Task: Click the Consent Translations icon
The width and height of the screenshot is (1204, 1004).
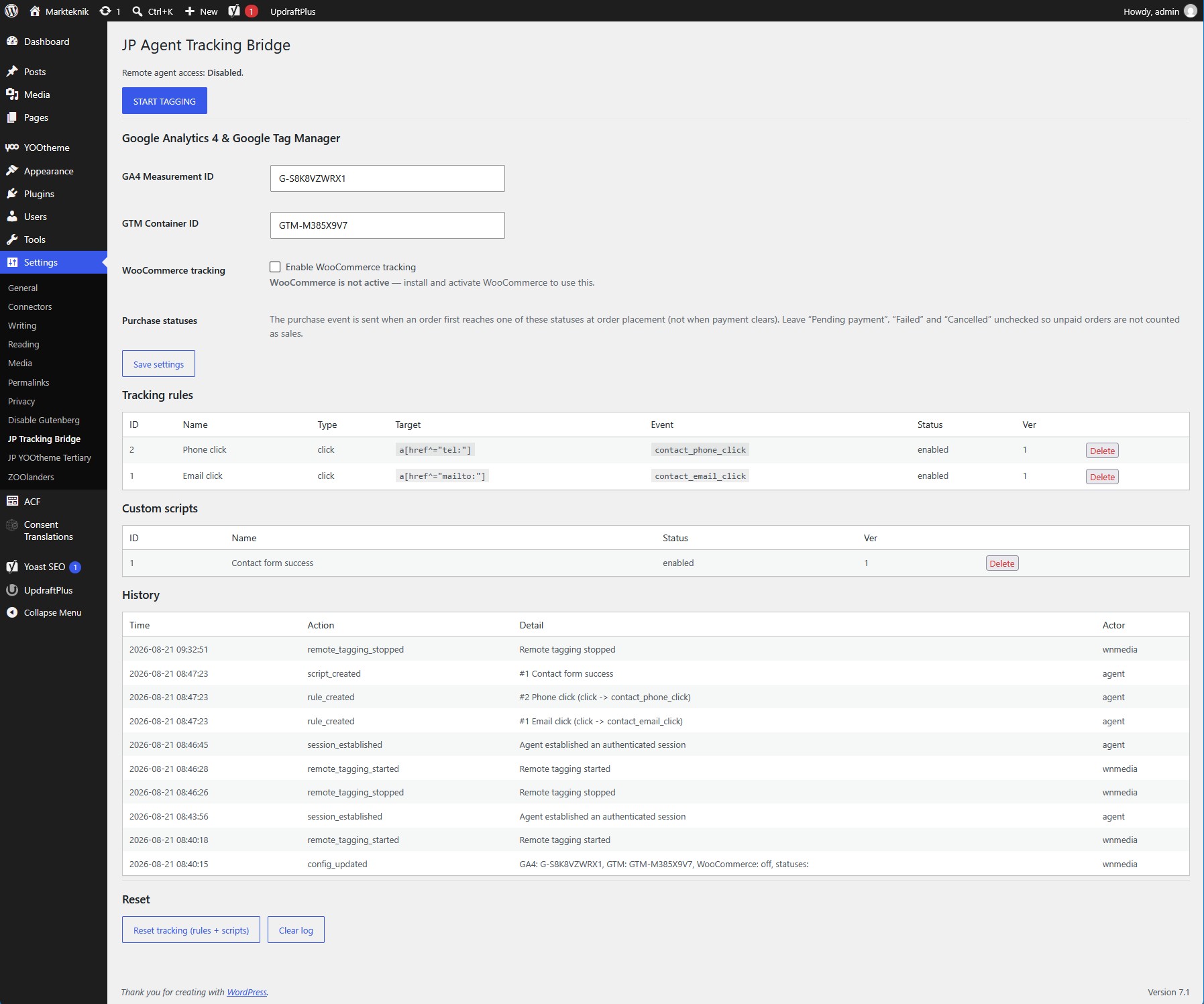Action: [x=12, y=525]
